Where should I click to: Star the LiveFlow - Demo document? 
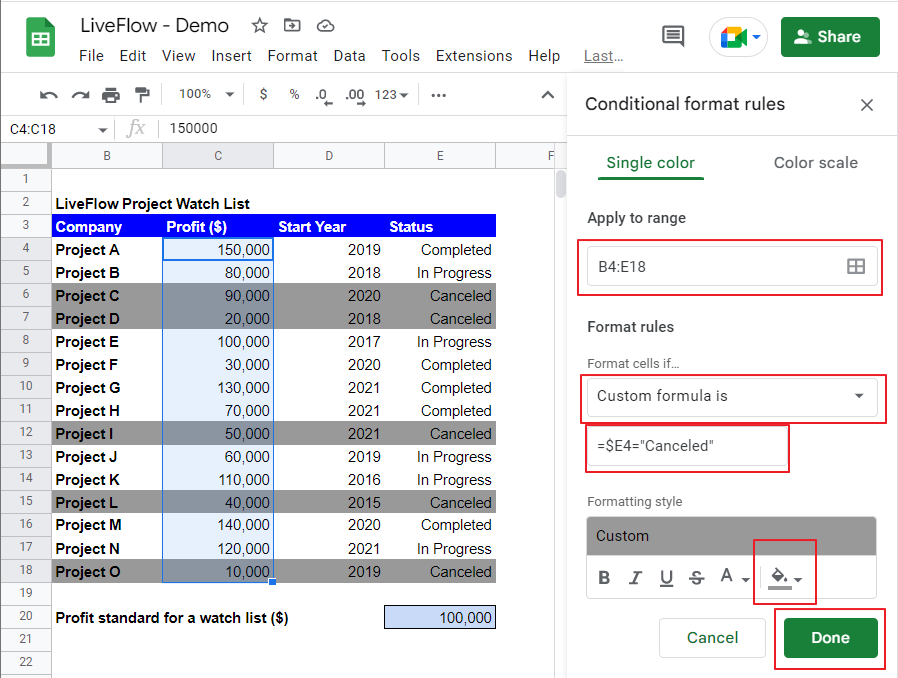pos(259,26)
